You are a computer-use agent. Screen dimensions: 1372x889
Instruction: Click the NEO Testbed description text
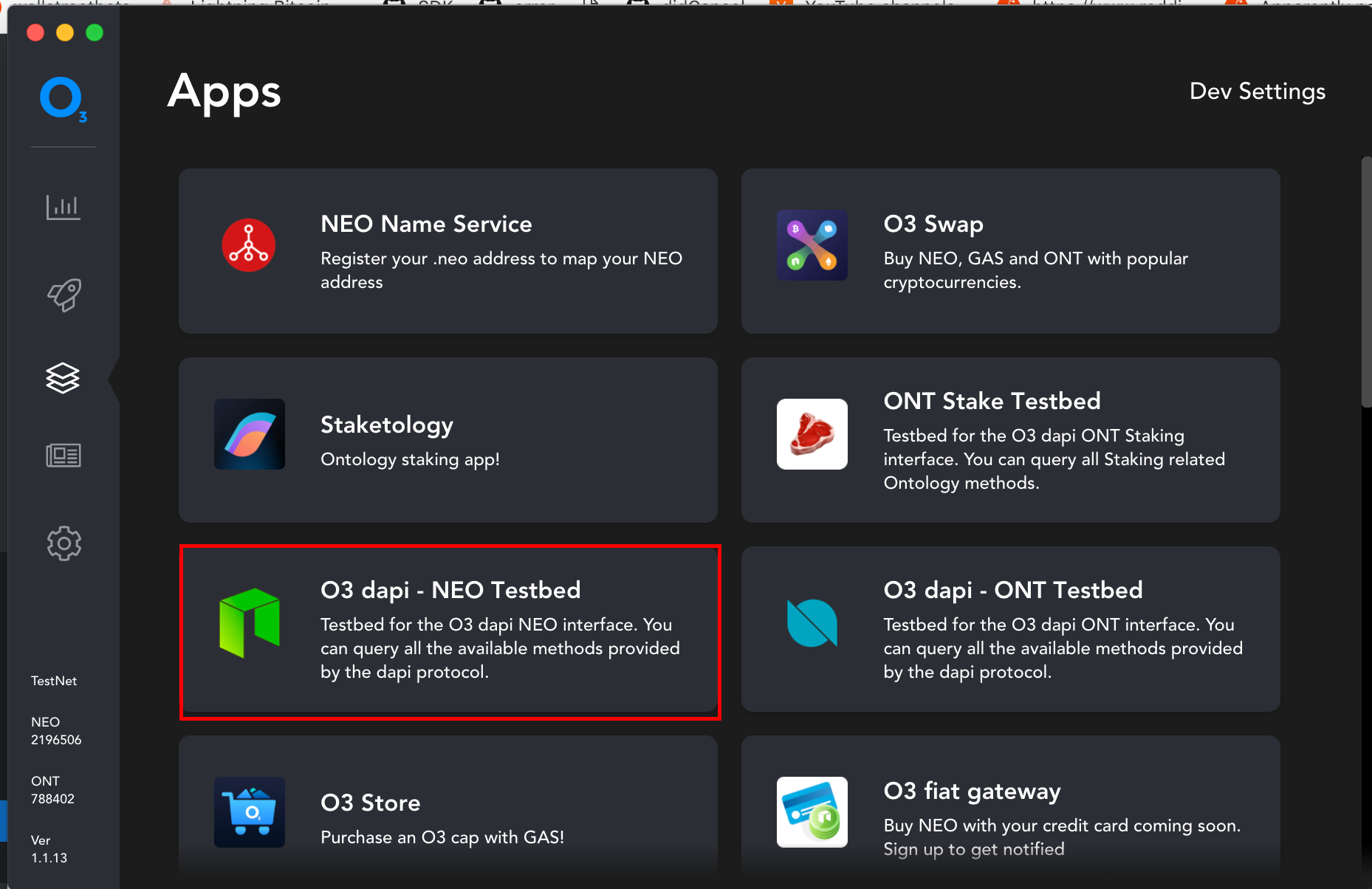(x=500, y=648)
